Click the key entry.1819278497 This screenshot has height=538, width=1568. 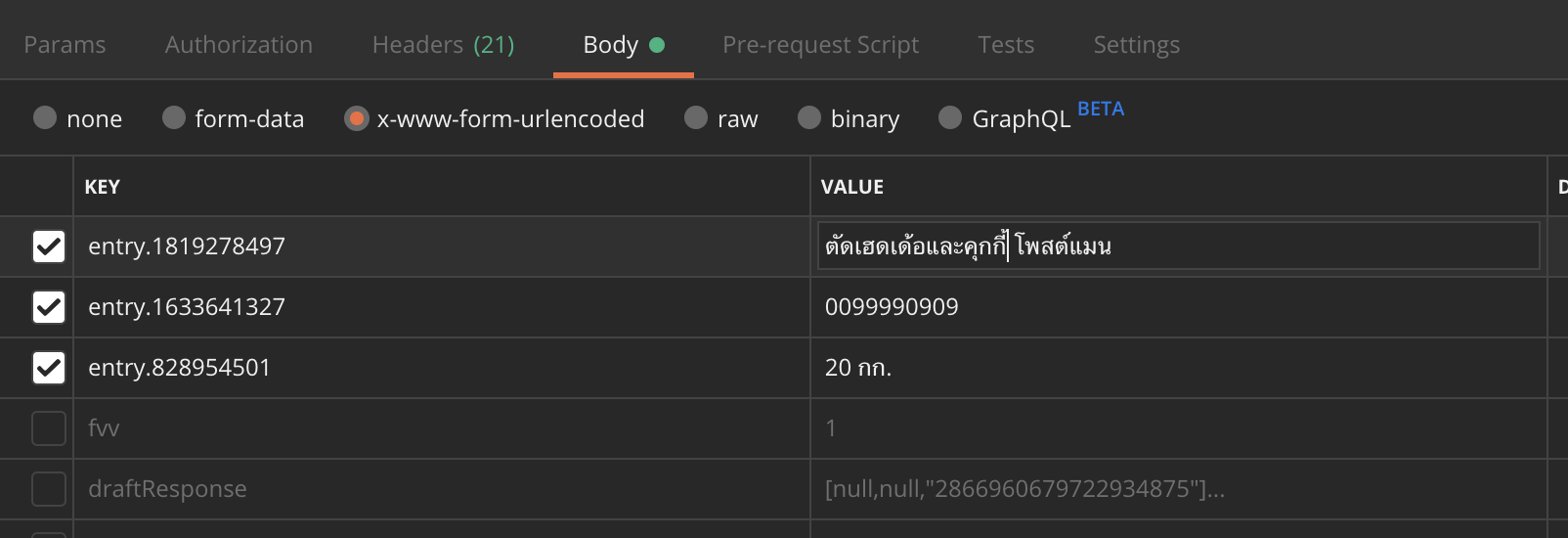pyautogui.click(x=187, y=247)
